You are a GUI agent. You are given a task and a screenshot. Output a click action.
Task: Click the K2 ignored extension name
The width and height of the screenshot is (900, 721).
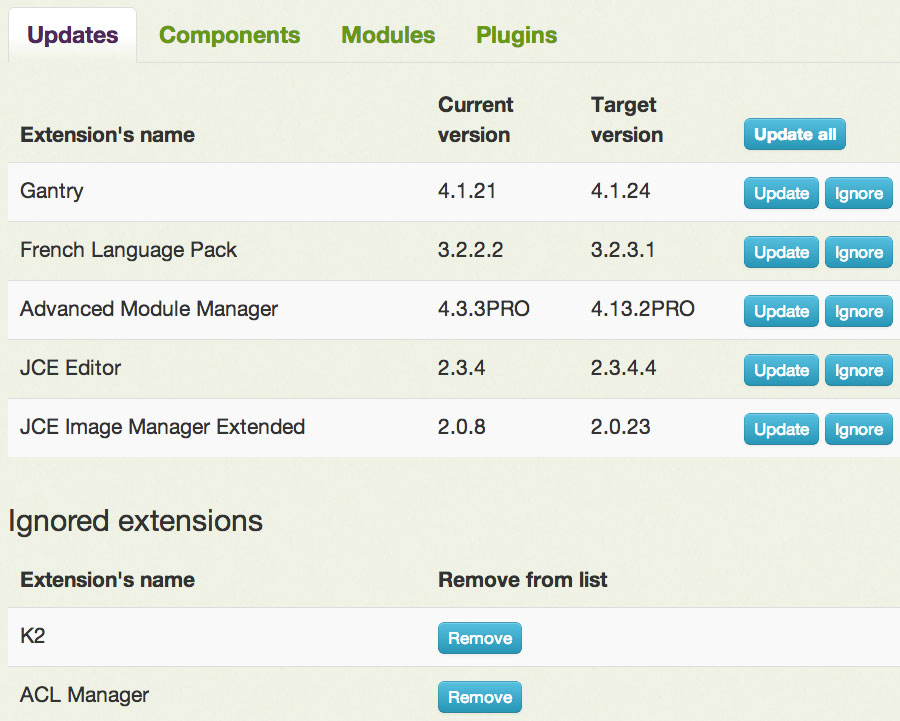tap(33, 636)
